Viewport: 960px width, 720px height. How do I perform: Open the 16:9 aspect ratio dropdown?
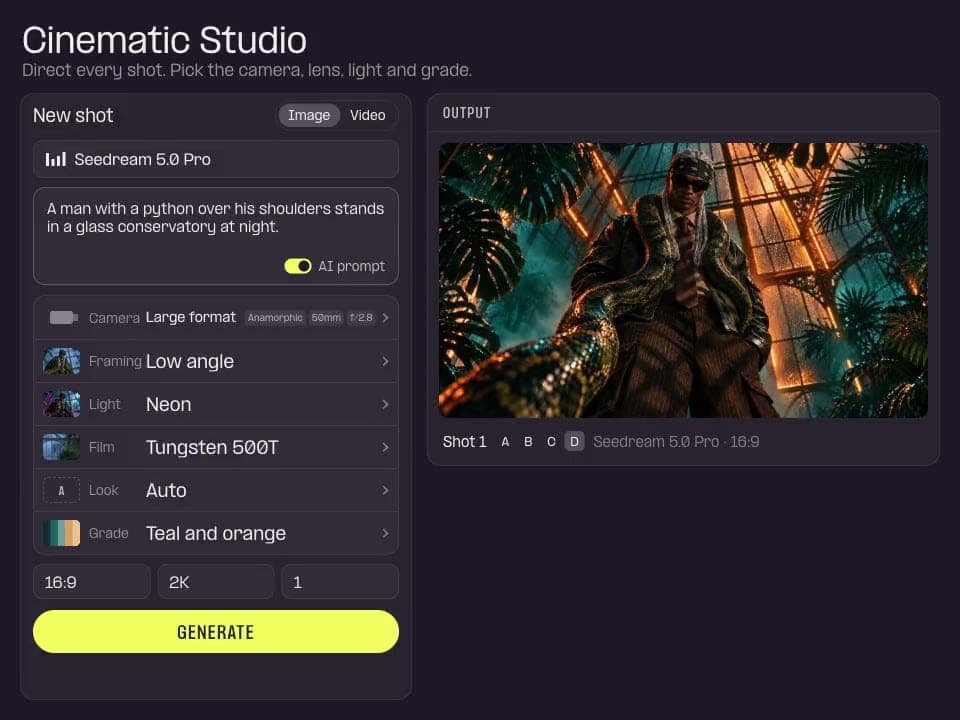pyautogui.click(x=91, y=582)
